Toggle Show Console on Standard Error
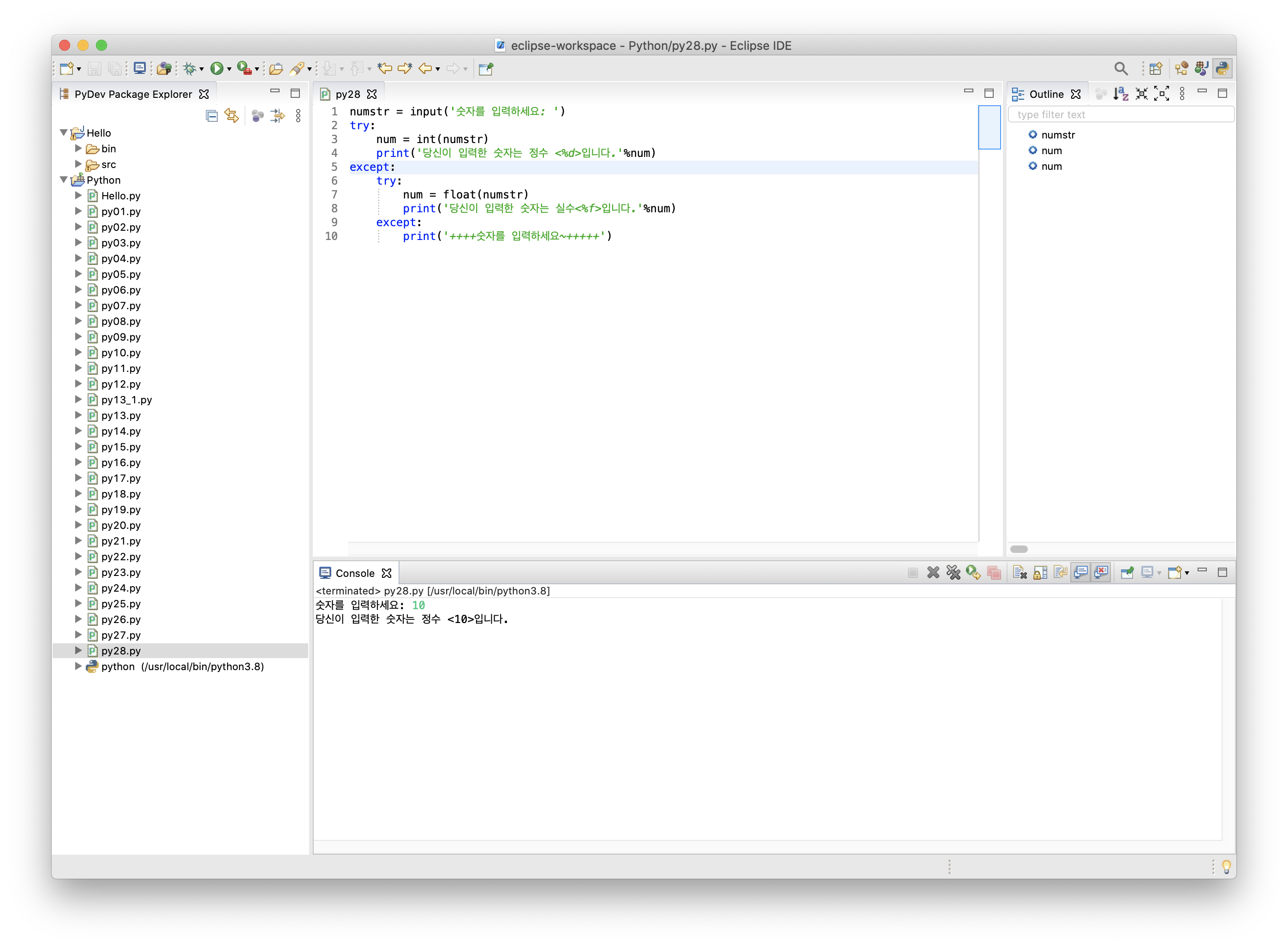Screen dimensions: 1288x947 [x=1101, y=573]
